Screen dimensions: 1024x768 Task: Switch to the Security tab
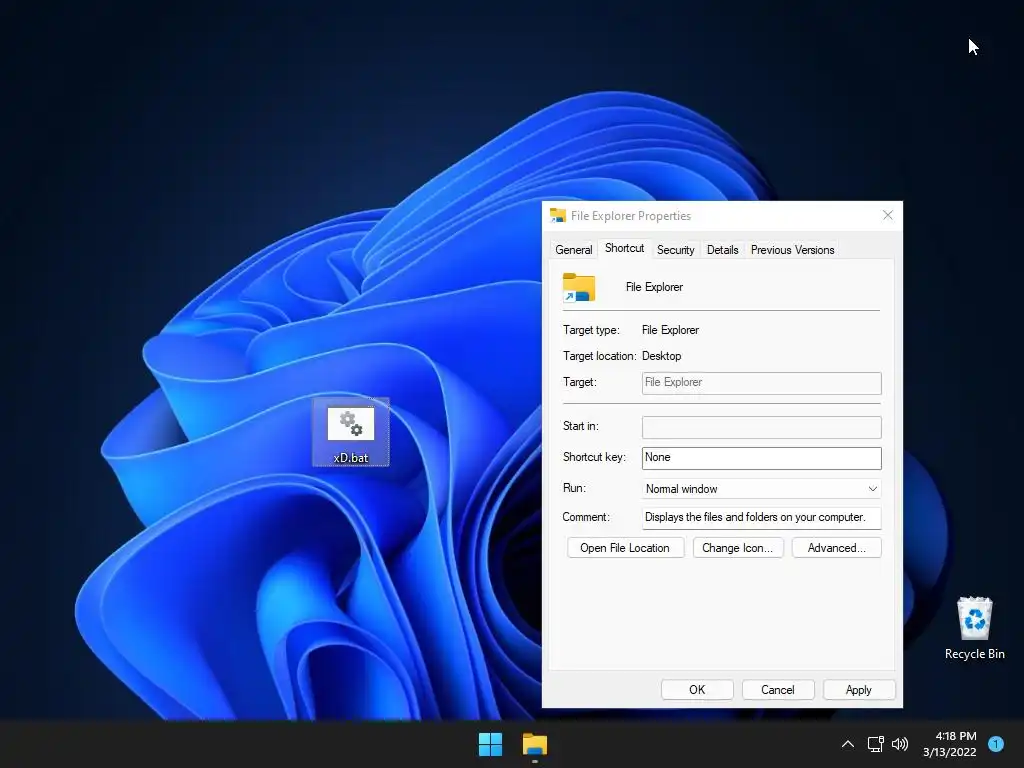675,249
